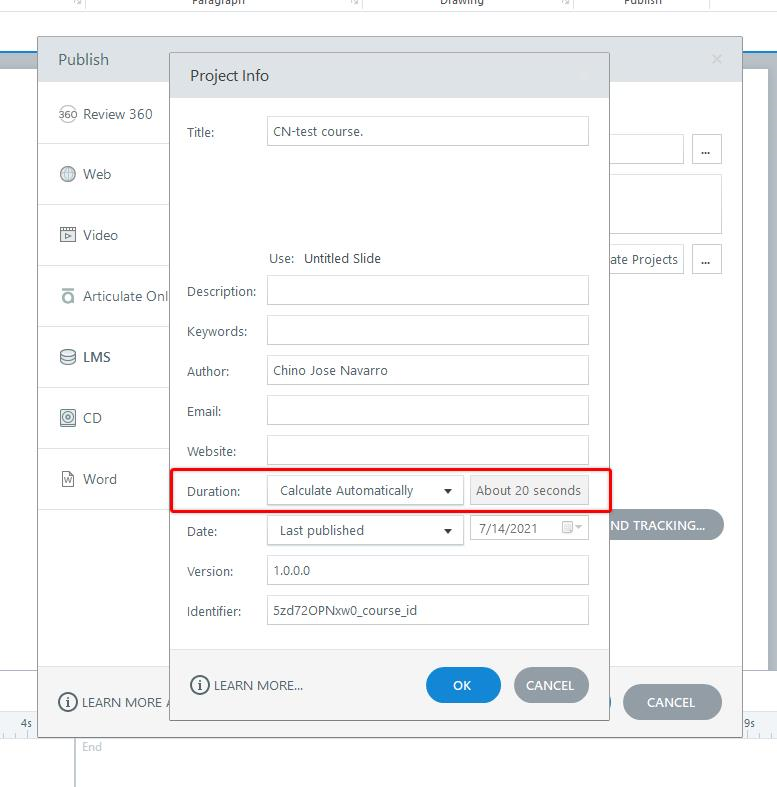The height and width of the screenshot is (787, 777).
Task: Click the ellipsis button beside Publish title field
Action: (x=706, y=149)
